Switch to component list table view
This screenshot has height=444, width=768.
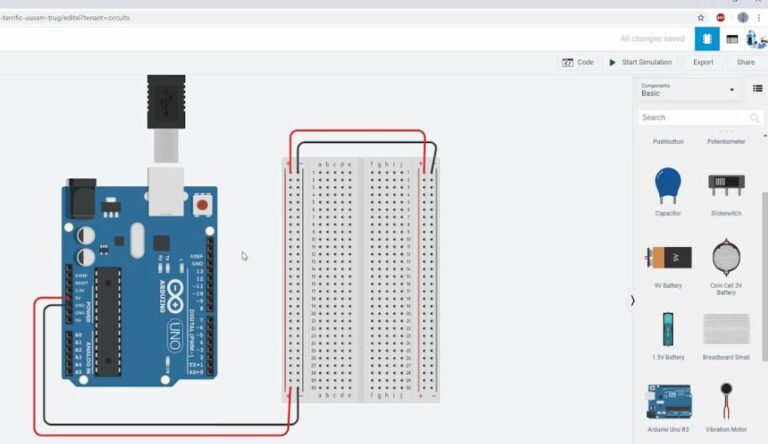coord(732,39)
